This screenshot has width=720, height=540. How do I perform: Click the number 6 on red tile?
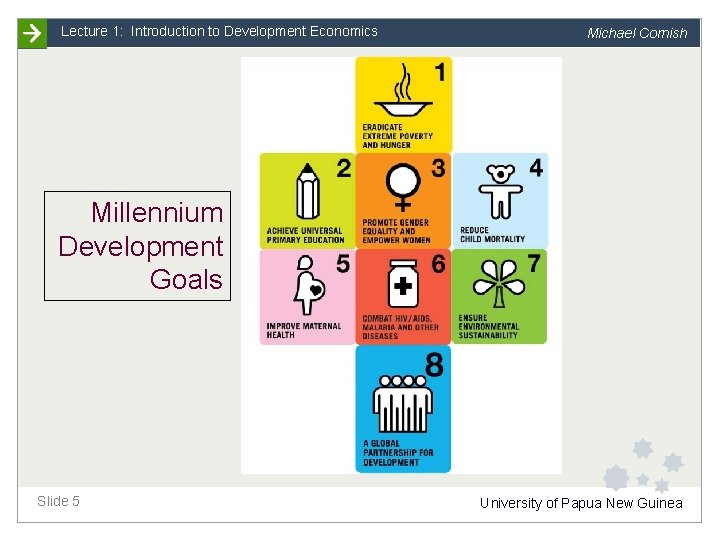point(439,264)
